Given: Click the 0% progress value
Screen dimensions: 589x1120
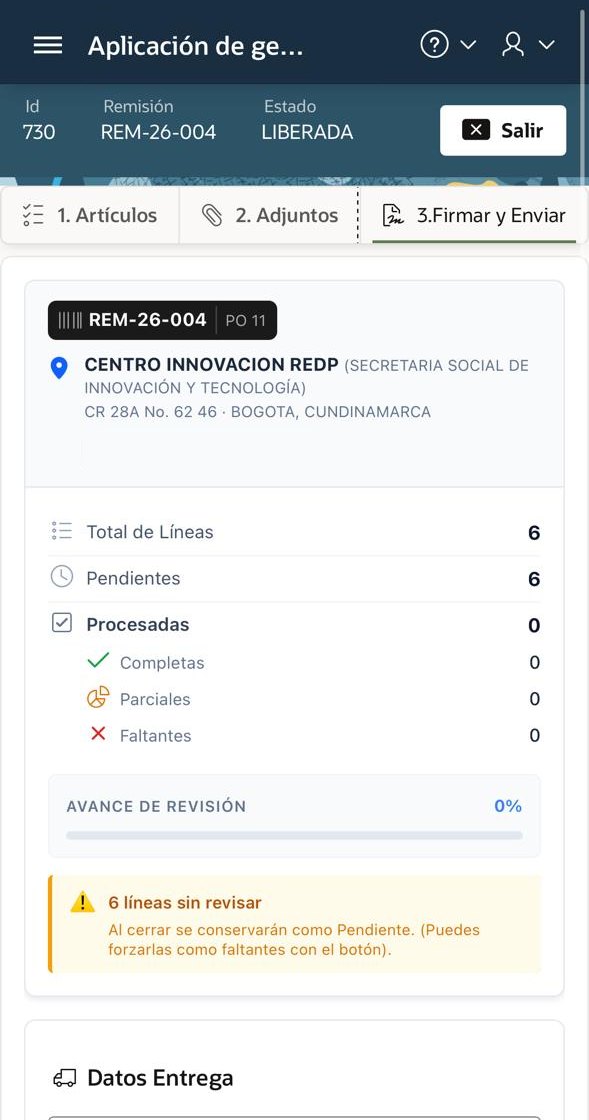Looking at the screenshot, I should click(x=508, y=806).
